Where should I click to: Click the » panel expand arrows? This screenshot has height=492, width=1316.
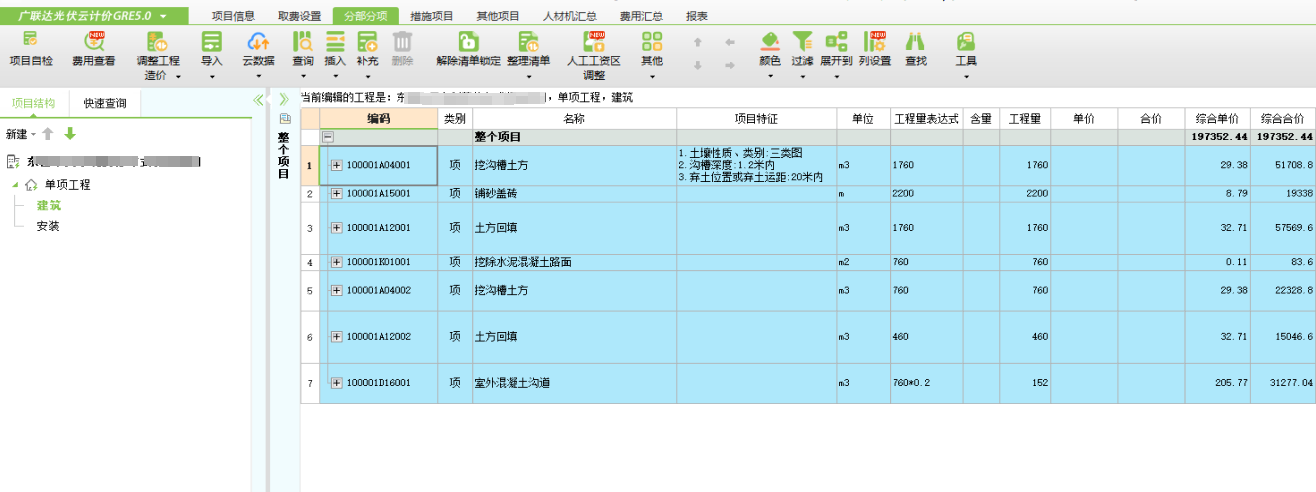click(284, 99)
